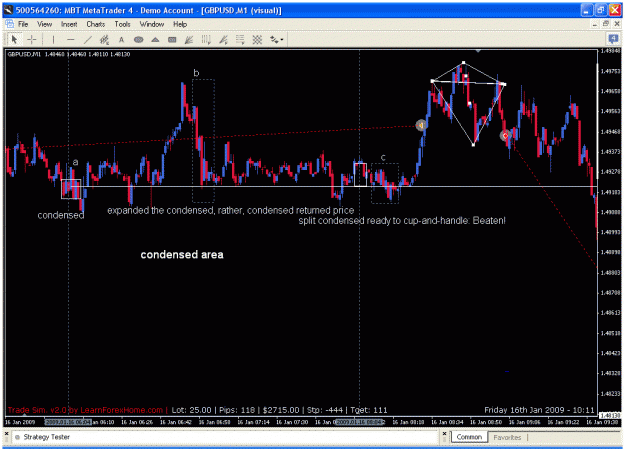This screenshot has width=625, height=449.
Task: Select the Equidistant Channel tool
Action: point(104,39)
